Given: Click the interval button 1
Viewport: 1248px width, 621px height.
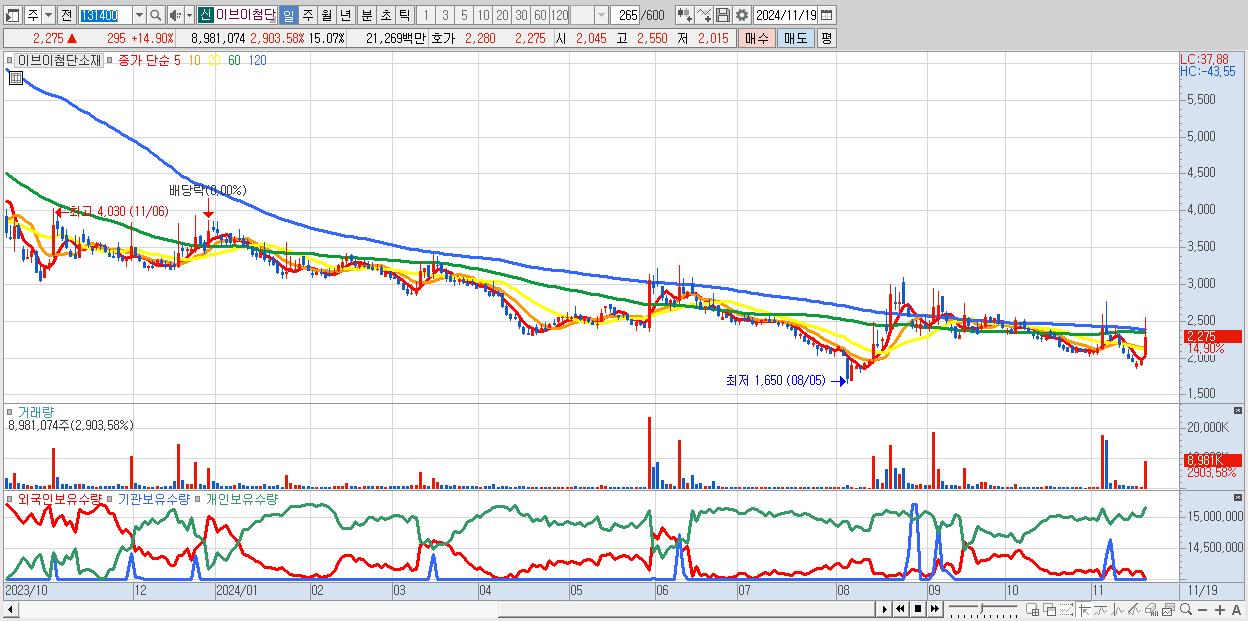Looking at the screenshot, I should pos(425,15).
